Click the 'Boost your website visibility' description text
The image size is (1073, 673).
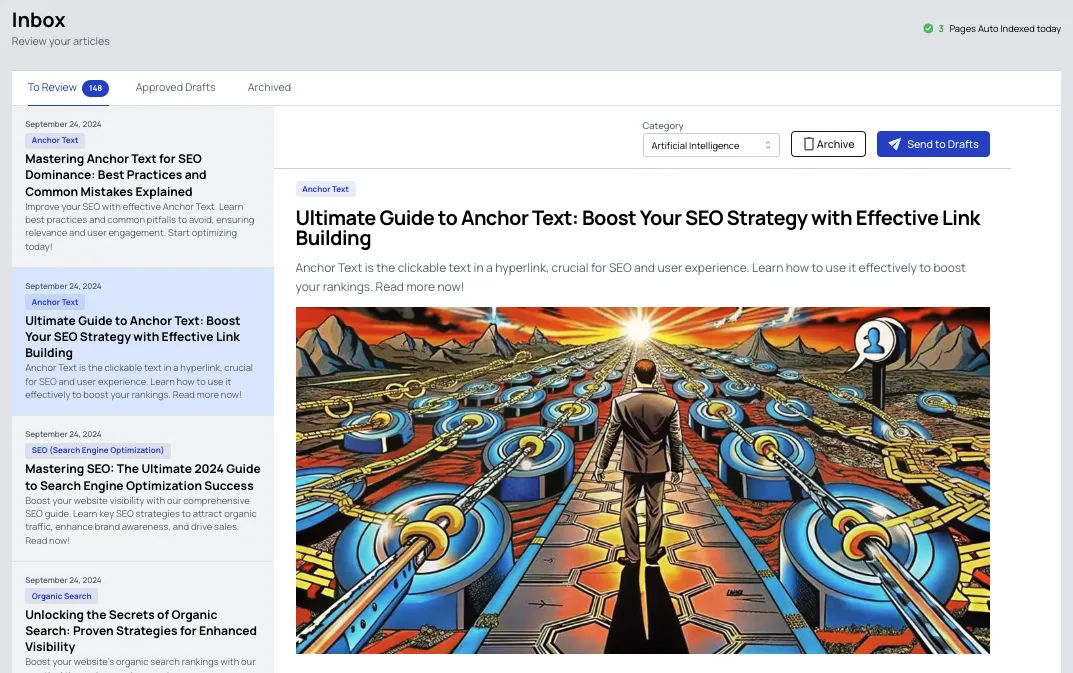tap(141, 520)
